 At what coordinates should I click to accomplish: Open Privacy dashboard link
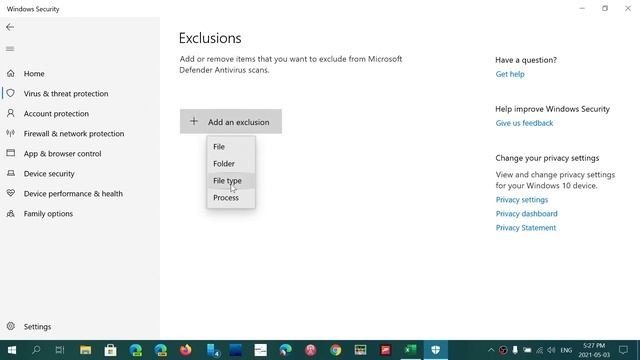coord(526,213)
